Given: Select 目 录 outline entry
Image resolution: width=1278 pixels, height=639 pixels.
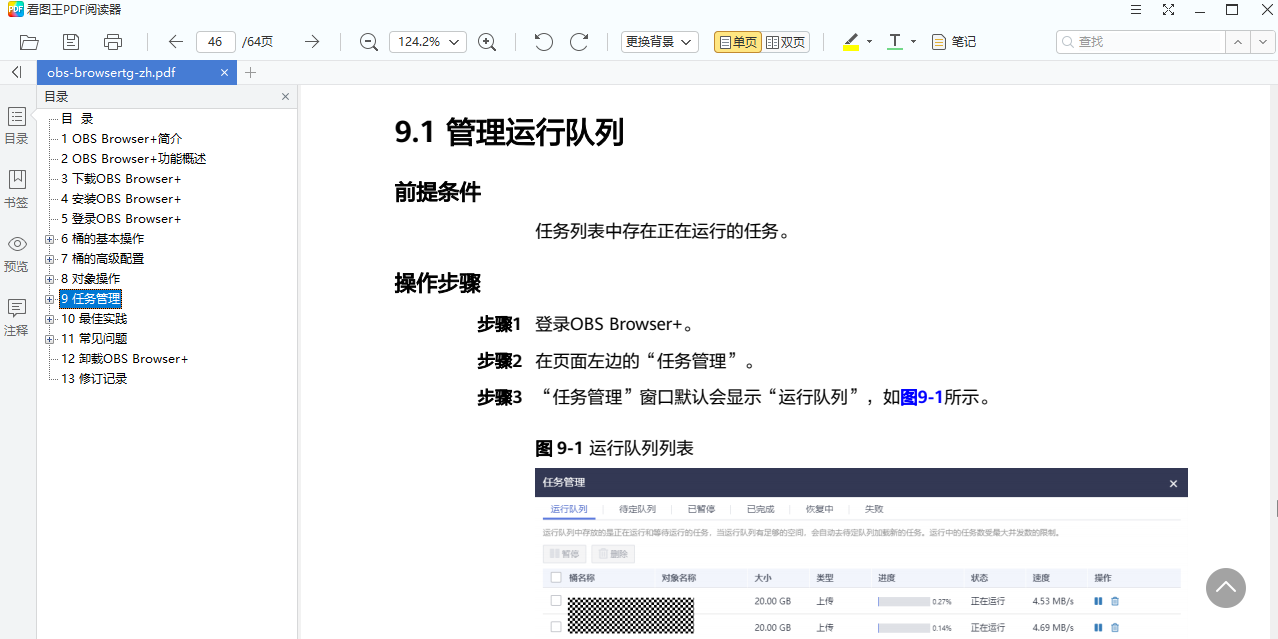Looking at the screenshot, I should tap(77, 119).
